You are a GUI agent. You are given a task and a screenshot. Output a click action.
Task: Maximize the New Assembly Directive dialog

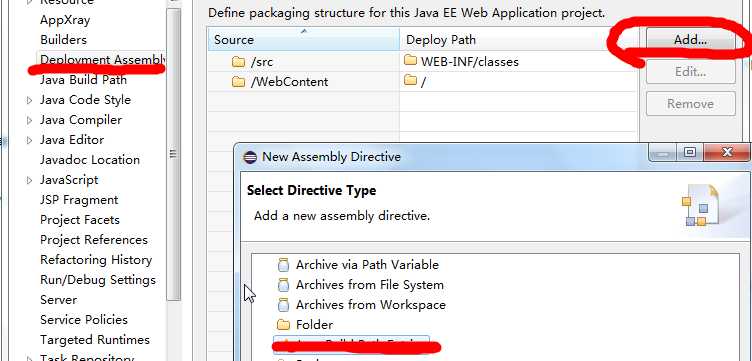690,152
